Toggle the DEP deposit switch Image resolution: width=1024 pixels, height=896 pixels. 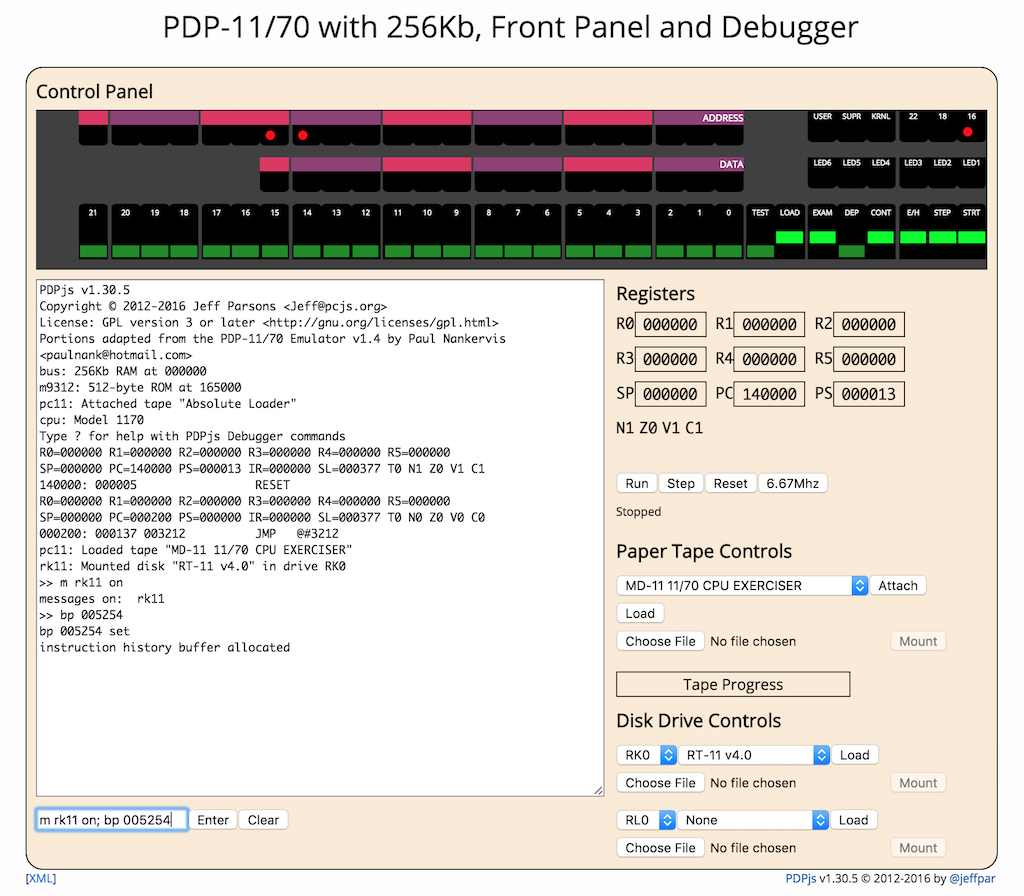tap(852, 233)
